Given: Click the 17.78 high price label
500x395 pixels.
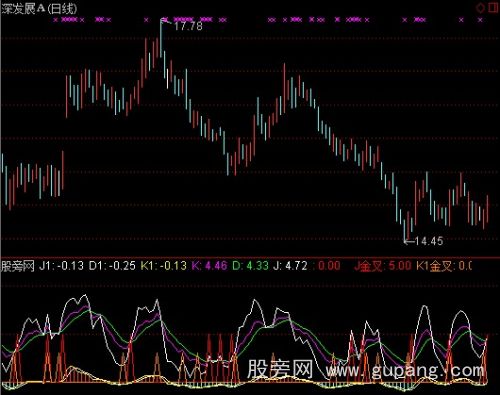Looking at the screenshot, I should pos(188,26).
